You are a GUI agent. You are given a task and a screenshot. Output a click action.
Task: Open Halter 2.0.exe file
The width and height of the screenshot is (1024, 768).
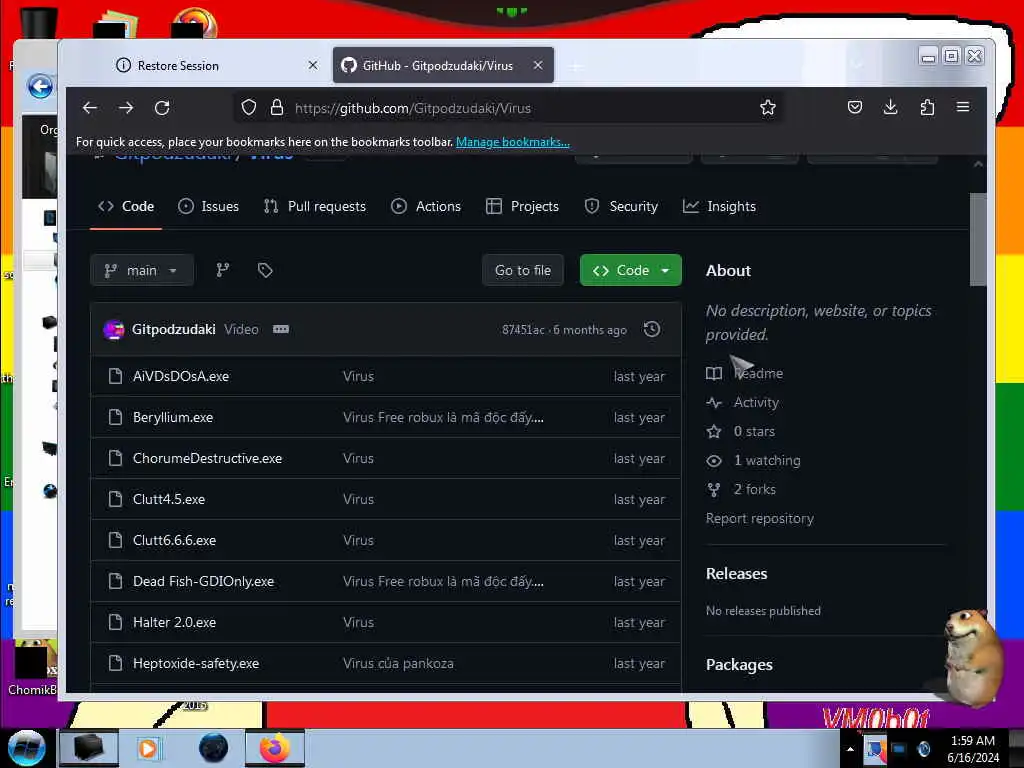point(174,622)
